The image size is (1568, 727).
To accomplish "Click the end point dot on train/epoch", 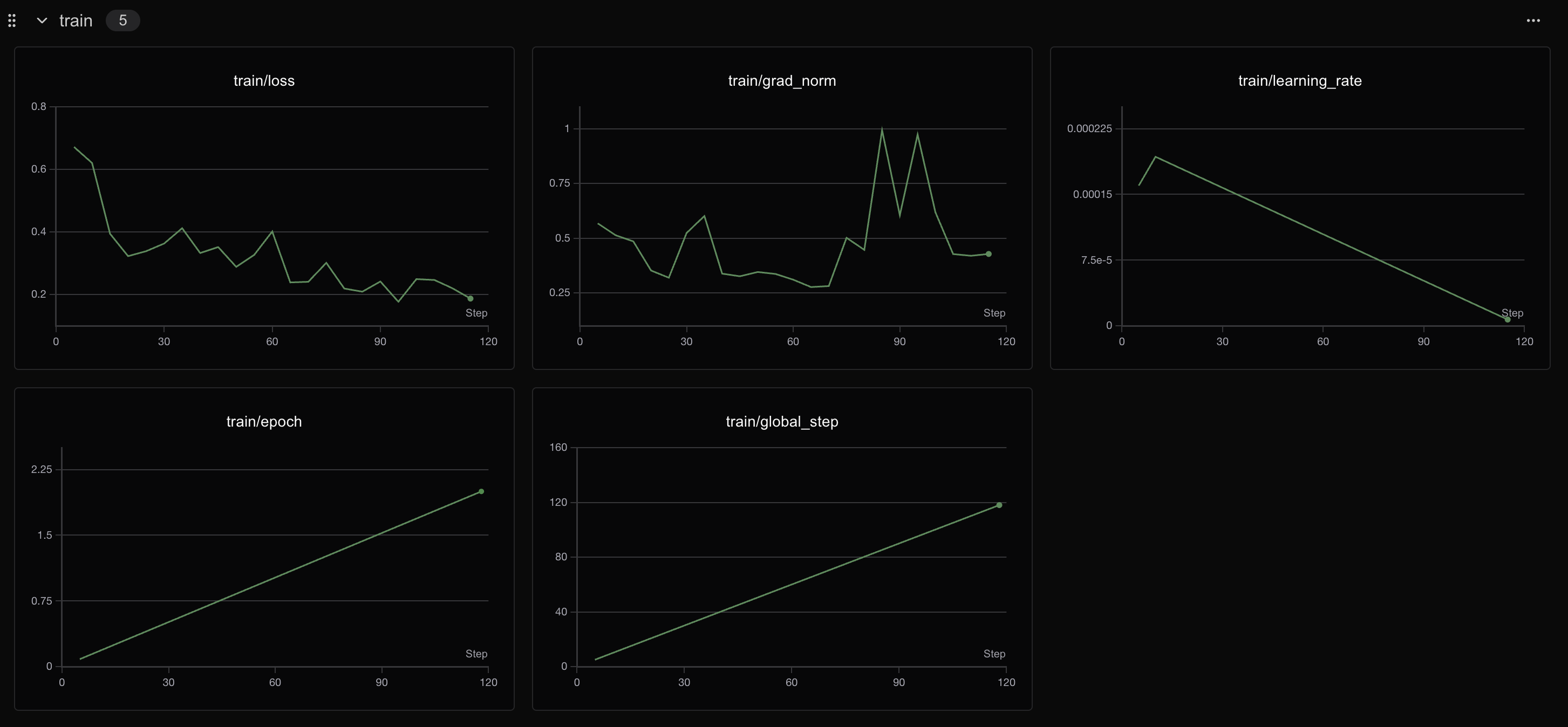I will click(481, 491).
